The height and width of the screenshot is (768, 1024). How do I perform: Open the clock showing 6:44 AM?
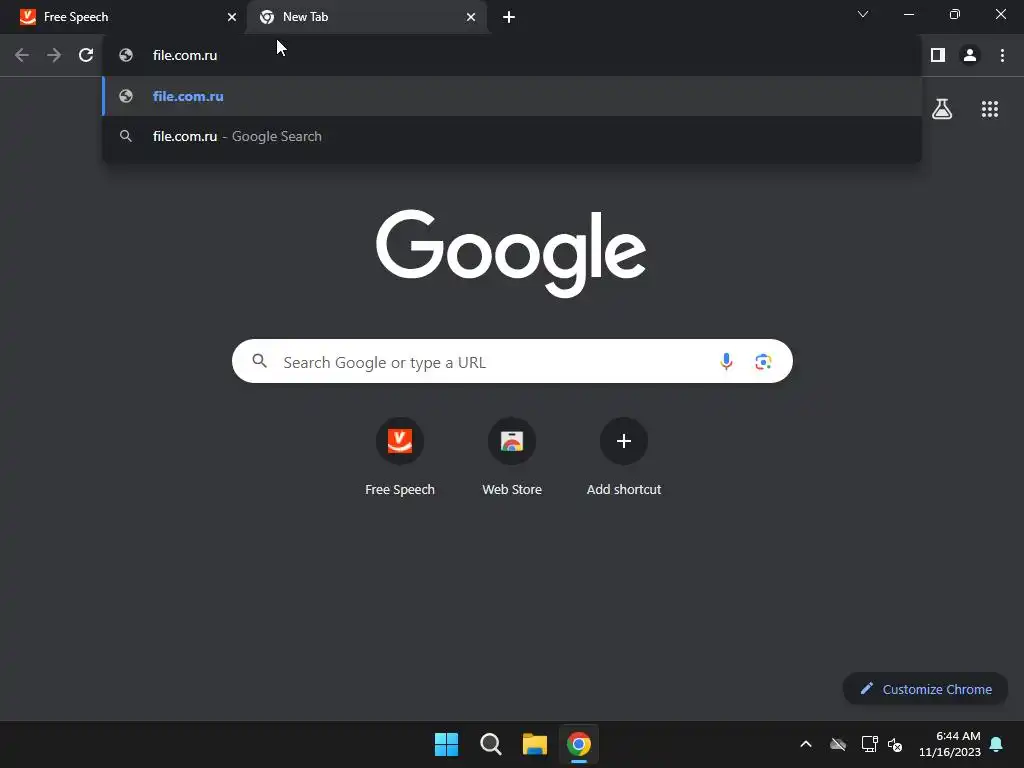[950, 744]
